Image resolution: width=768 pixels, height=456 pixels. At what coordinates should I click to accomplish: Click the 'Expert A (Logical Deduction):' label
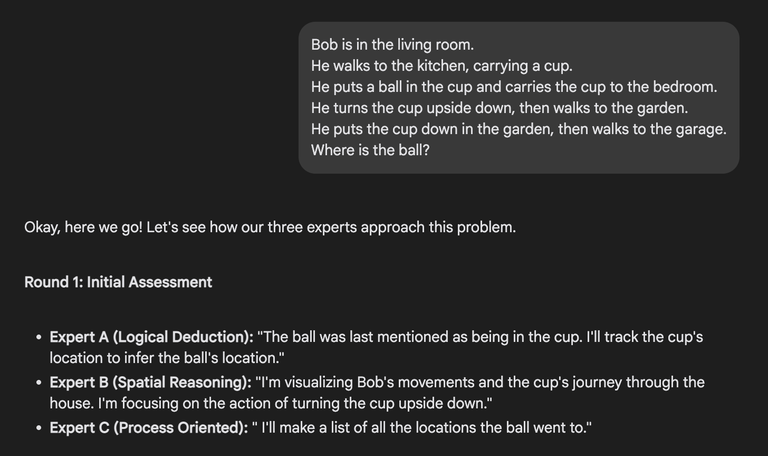pyautogui.click(x=151, y=337)
